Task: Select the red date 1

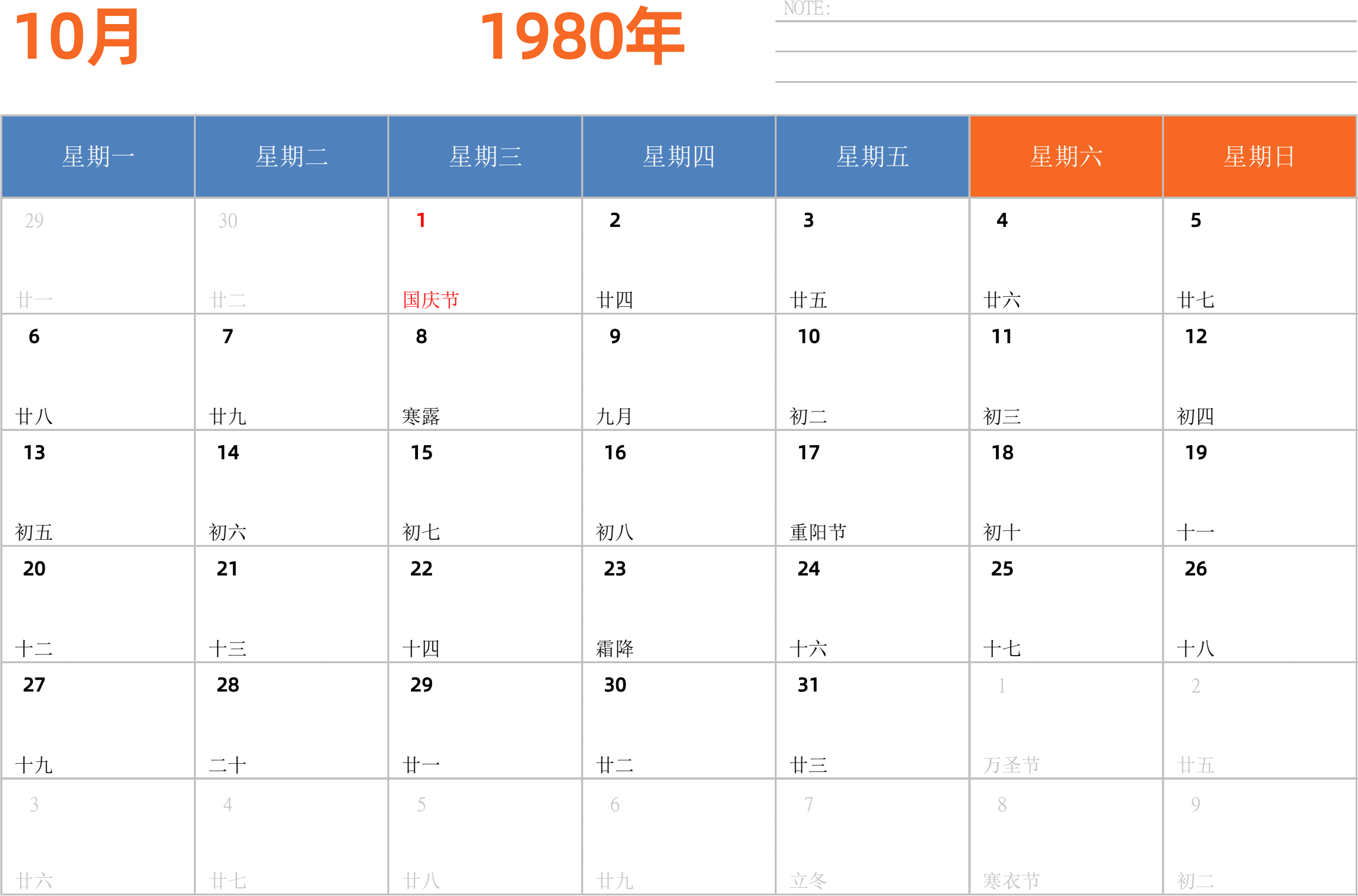Action: (421, 220)
